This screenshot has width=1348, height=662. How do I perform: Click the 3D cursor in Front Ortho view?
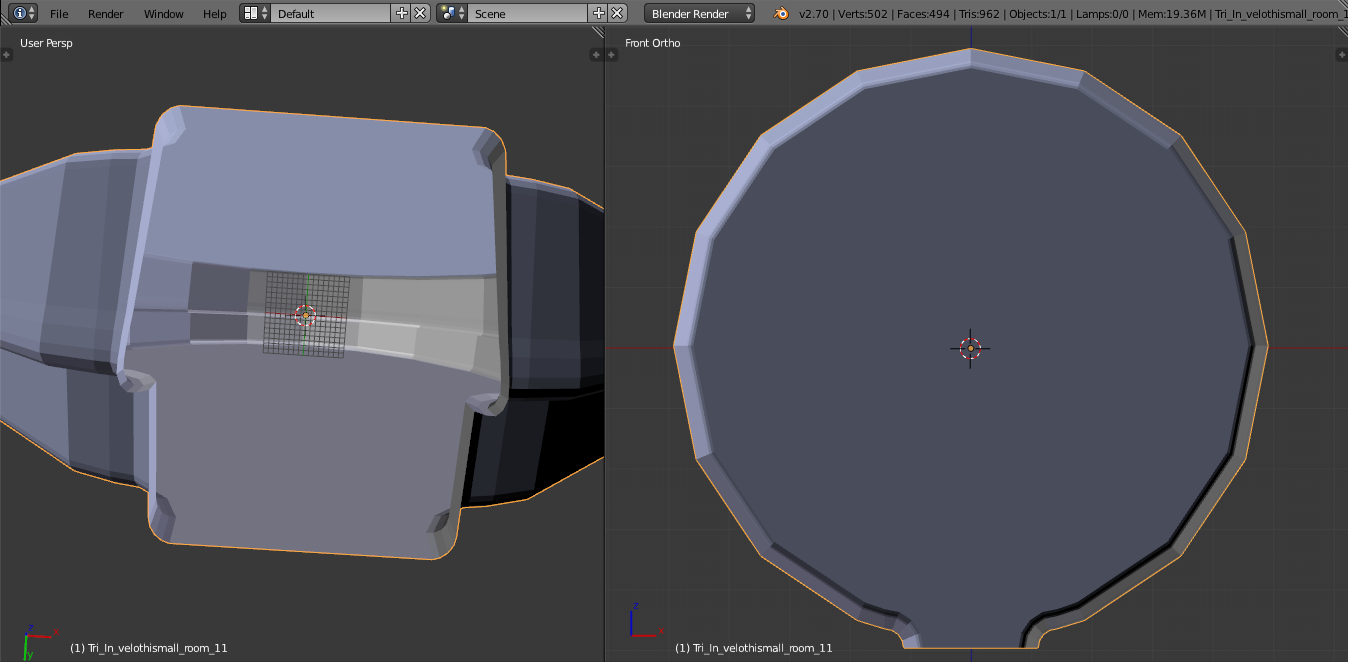970,348
